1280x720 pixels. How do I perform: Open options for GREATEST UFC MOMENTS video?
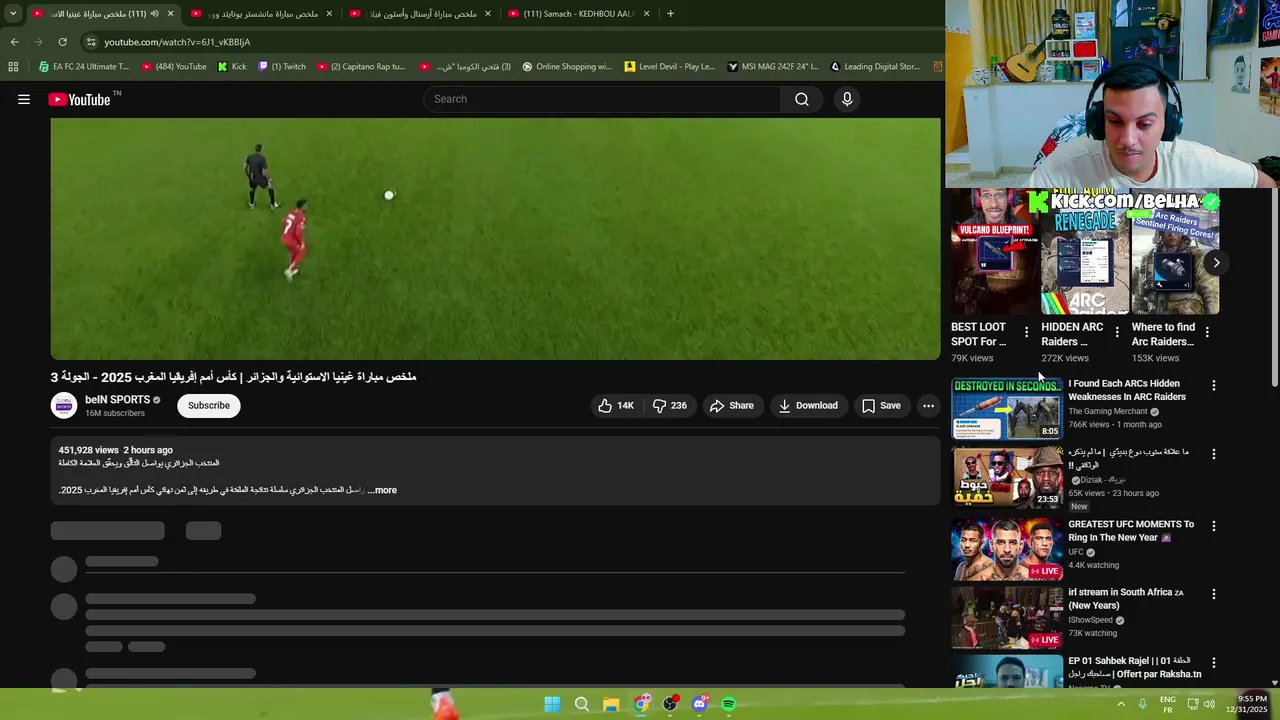(x=1214, y=526)
